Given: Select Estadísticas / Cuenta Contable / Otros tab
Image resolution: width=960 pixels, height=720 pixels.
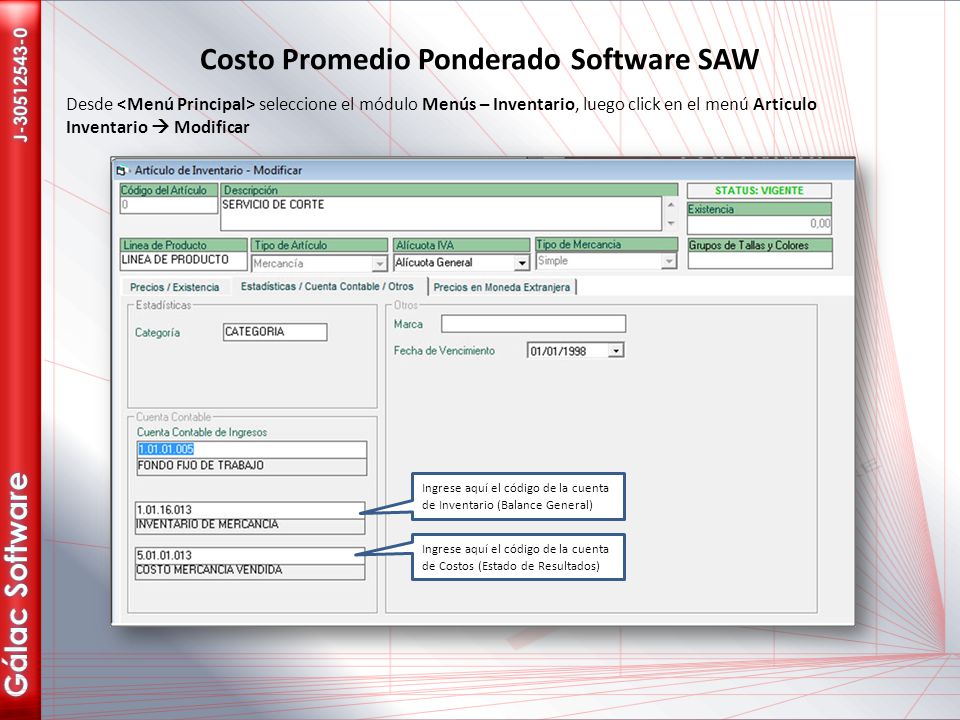Looking at the screenshot, I should 327,287.
